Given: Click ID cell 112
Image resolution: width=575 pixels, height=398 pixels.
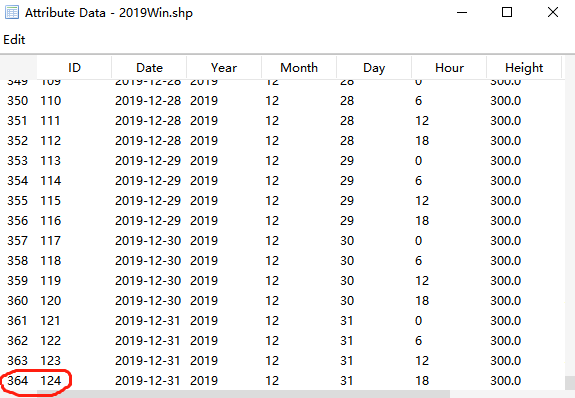Looking at the screenshot, I should tap(51, 140).
